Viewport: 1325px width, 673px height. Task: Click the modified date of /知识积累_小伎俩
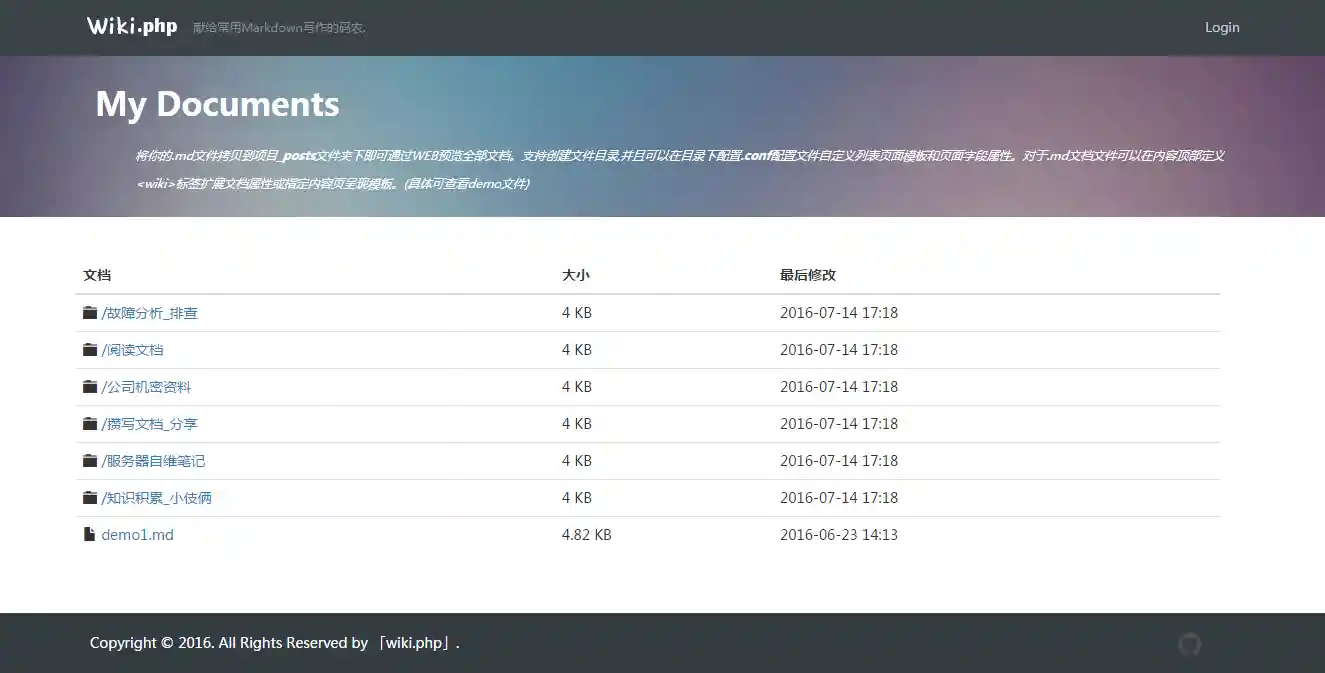(x=839, y=498)
